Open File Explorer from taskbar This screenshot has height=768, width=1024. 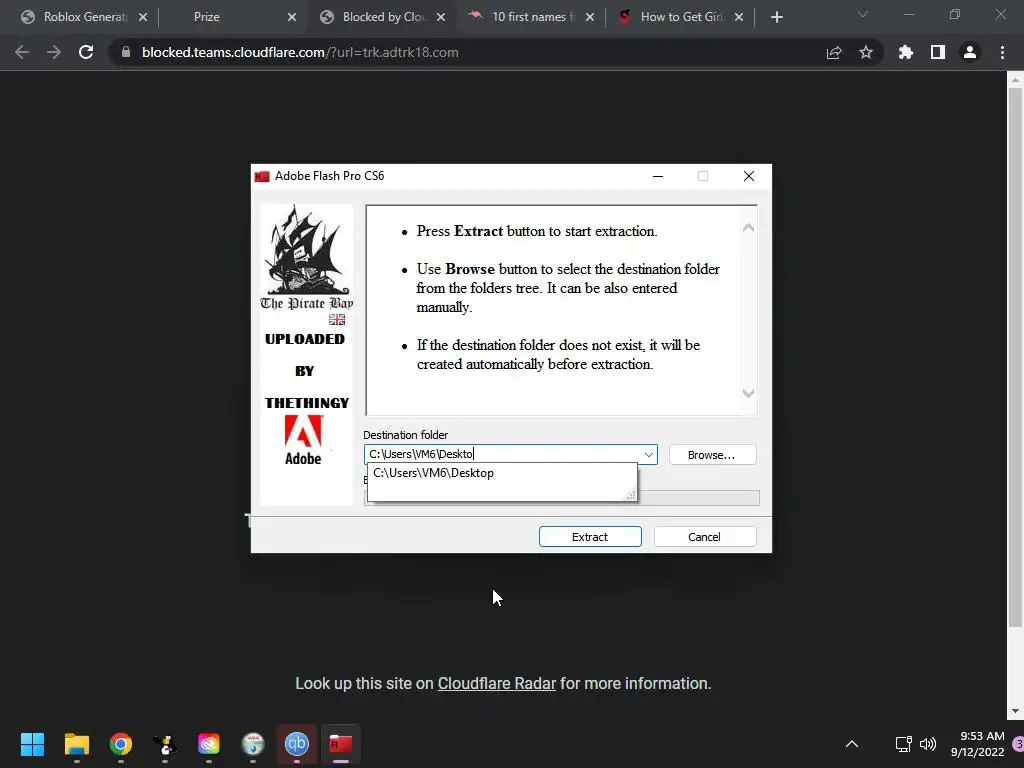(76, 744)
